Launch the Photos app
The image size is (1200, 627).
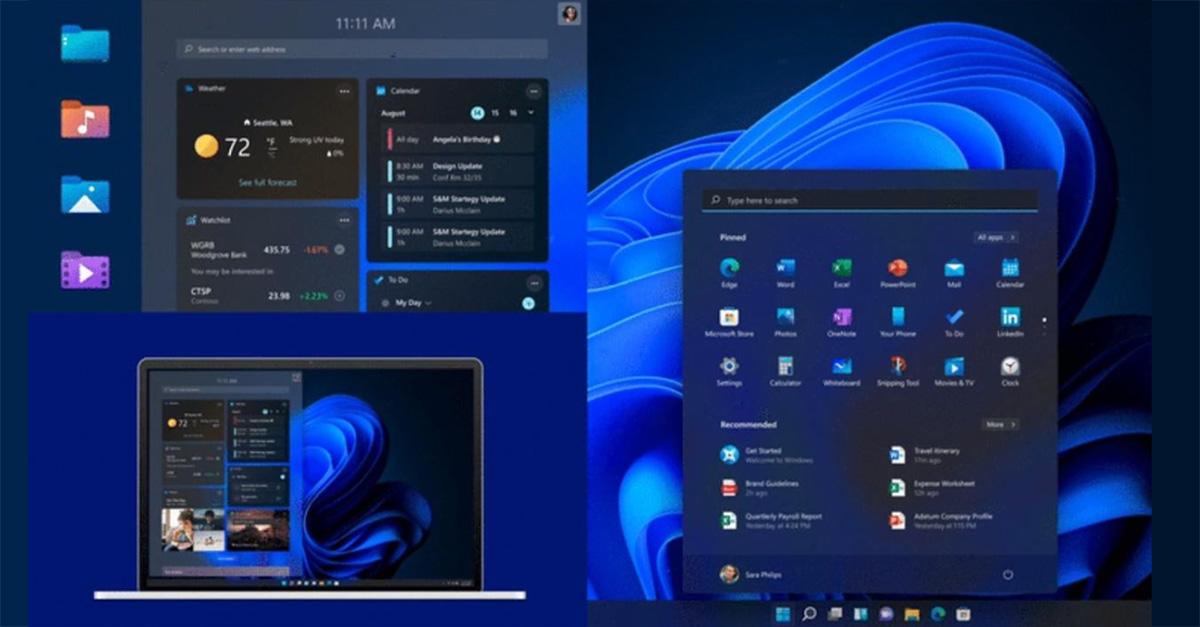coord(785,321)
